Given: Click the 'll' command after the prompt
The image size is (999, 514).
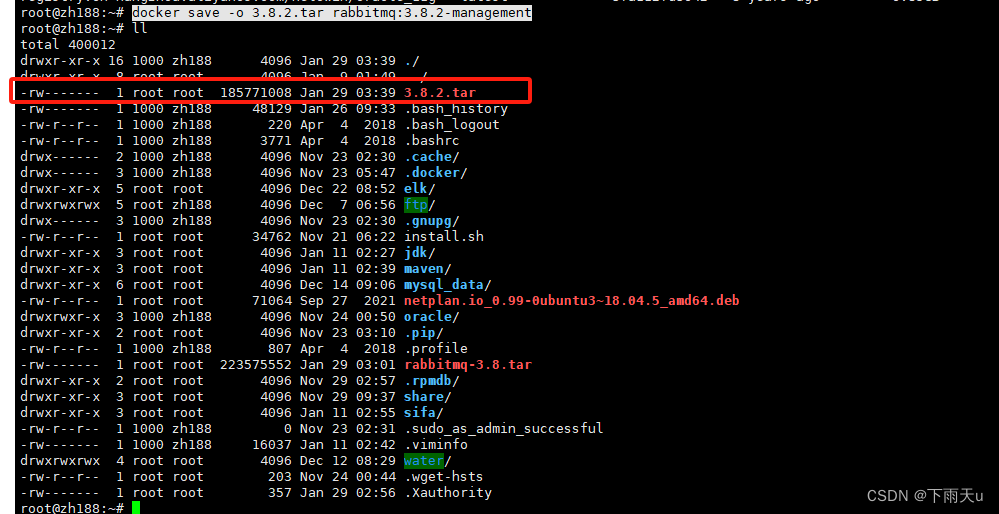Looking at the screenshot, I should 140,29.
